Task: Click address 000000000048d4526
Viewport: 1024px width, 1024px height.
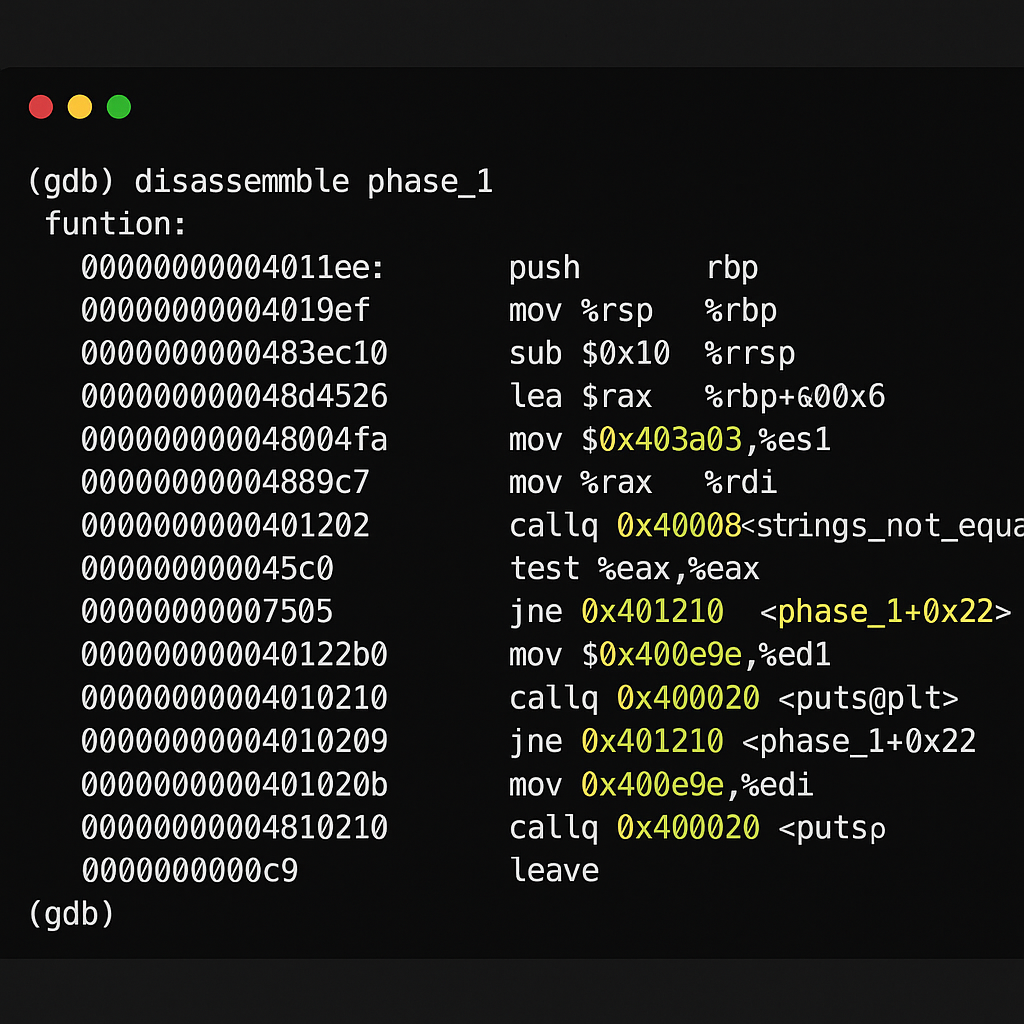Action: tap(234, 396)
